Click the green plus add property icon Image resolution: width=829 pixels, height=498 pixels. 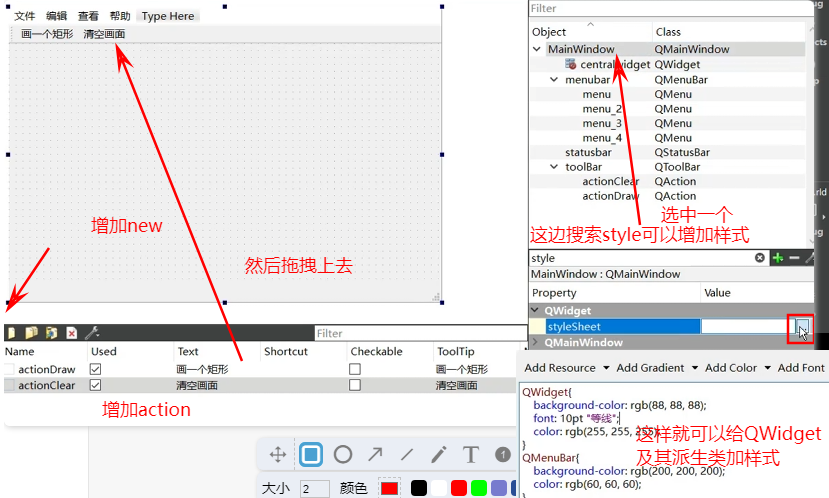(777, 258)
